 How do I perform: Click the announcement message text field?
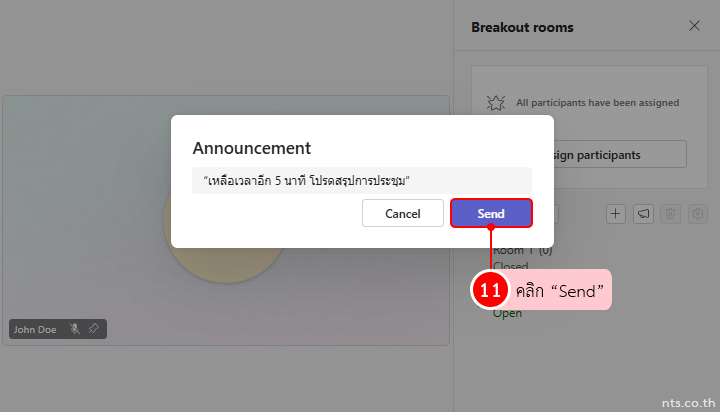coord(361,180)
